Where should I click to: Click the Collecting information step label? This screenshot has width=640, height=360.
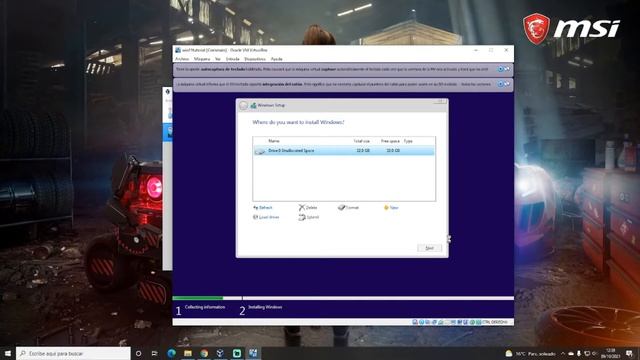(205, 307)
